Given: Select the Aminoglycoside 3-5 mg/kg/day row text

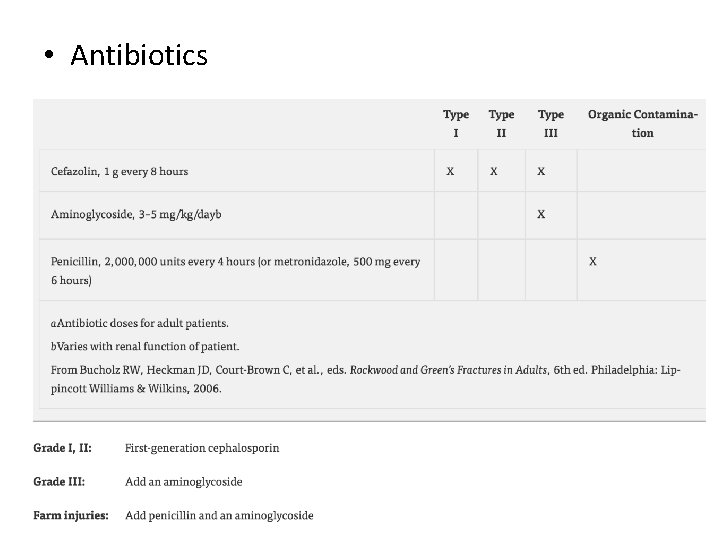Looking at the screenshot, I should 137,214.
